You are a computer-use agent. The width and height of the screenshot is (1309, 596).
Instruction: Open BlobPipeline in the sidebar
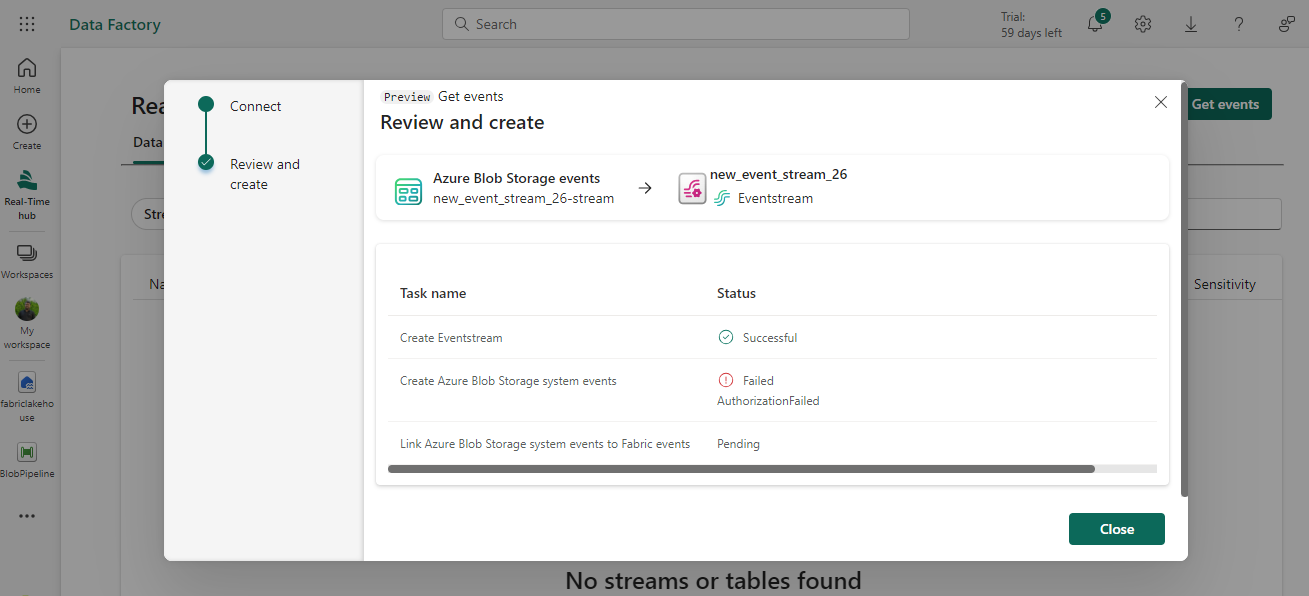(27, 461)
